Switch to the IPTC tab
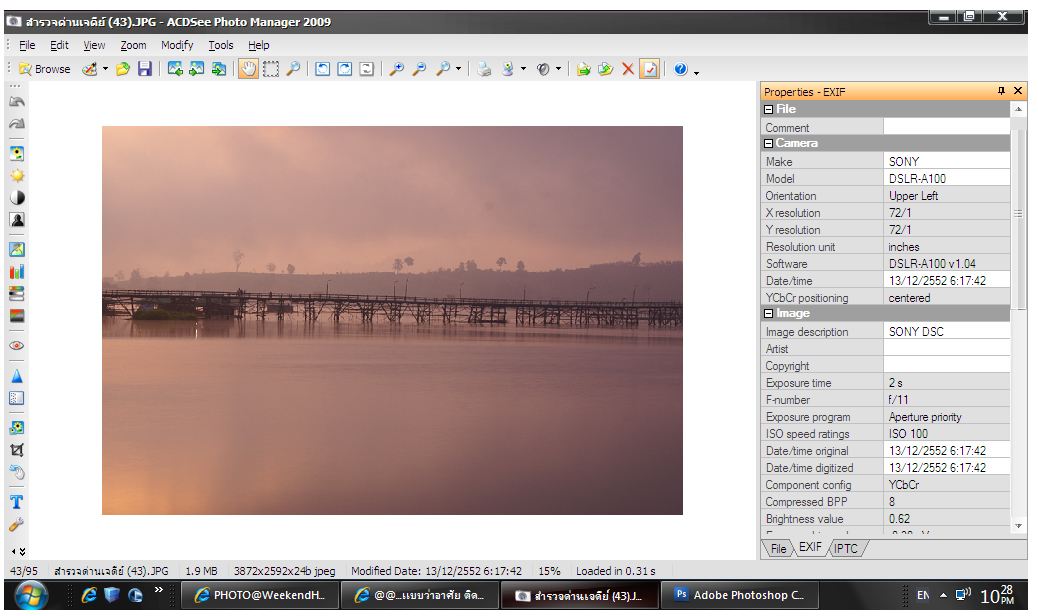1038x616 pixels. tap(845, 548)
